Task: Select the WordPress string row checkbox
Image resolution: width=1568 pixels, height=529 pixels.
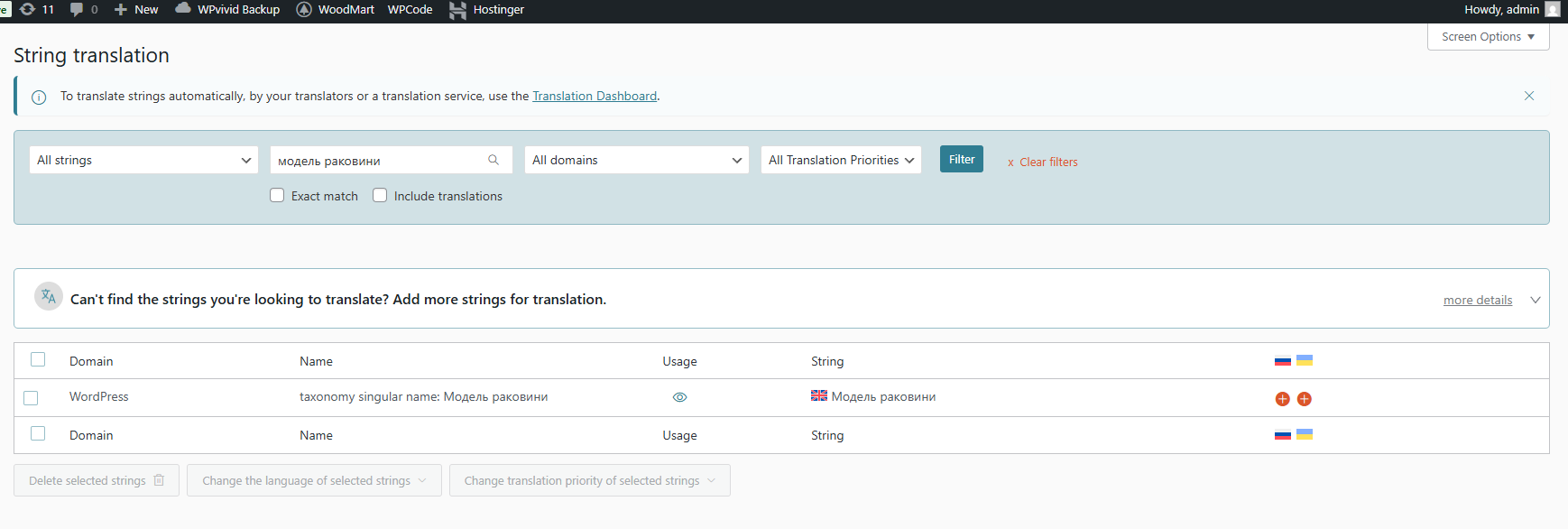Action: pyautogui.click(x=32, y=398)
